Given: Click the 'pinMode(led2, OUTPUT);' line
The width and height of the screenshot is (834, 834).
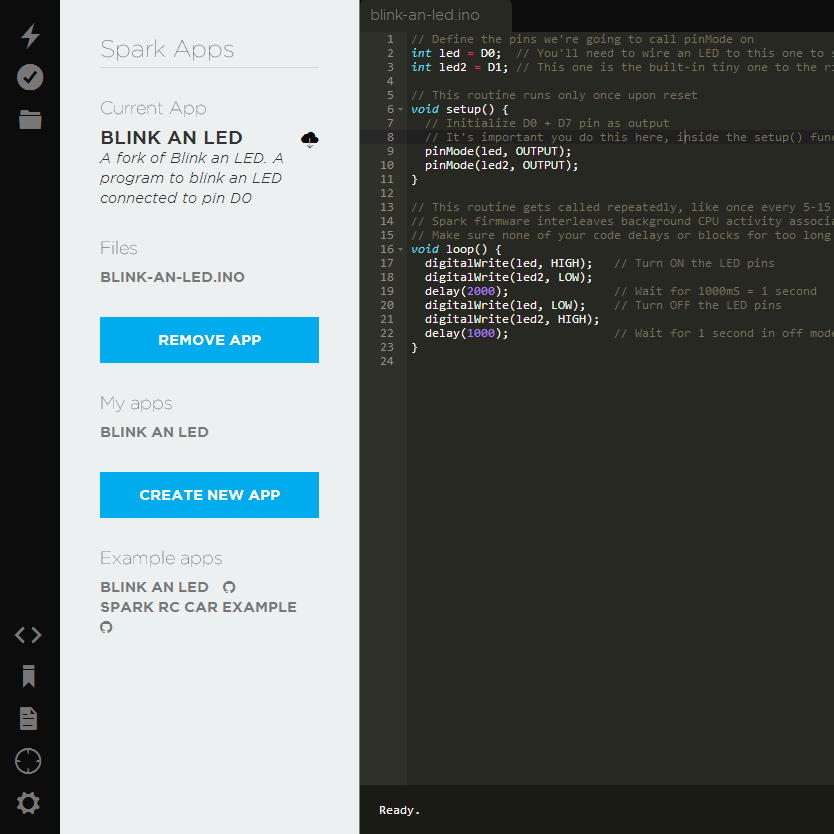Looking at the screenshot, I should (501, 165).
